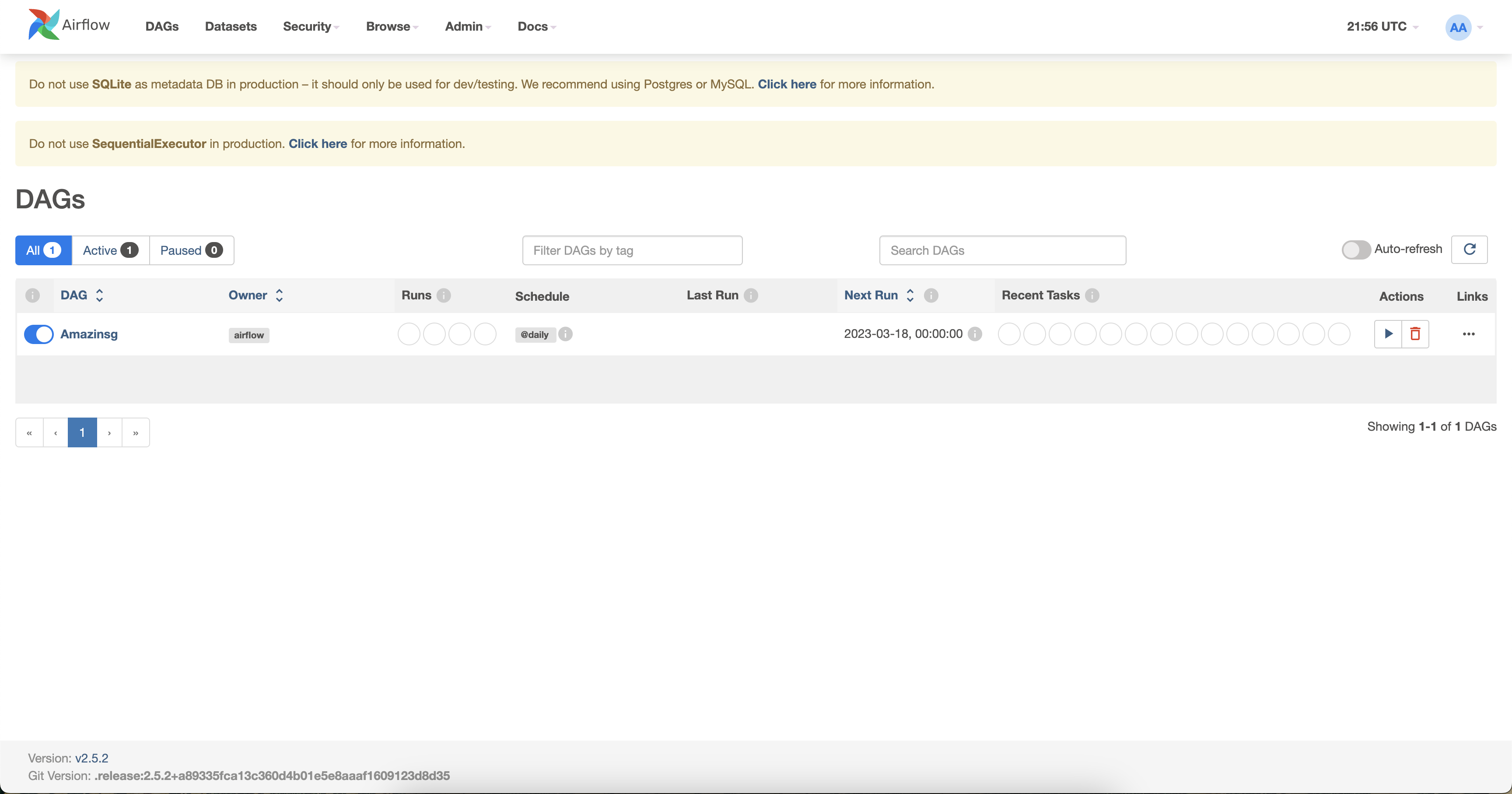Click the SQLite warning Click here link
The image size is (1512, 794).
[787, 84]
